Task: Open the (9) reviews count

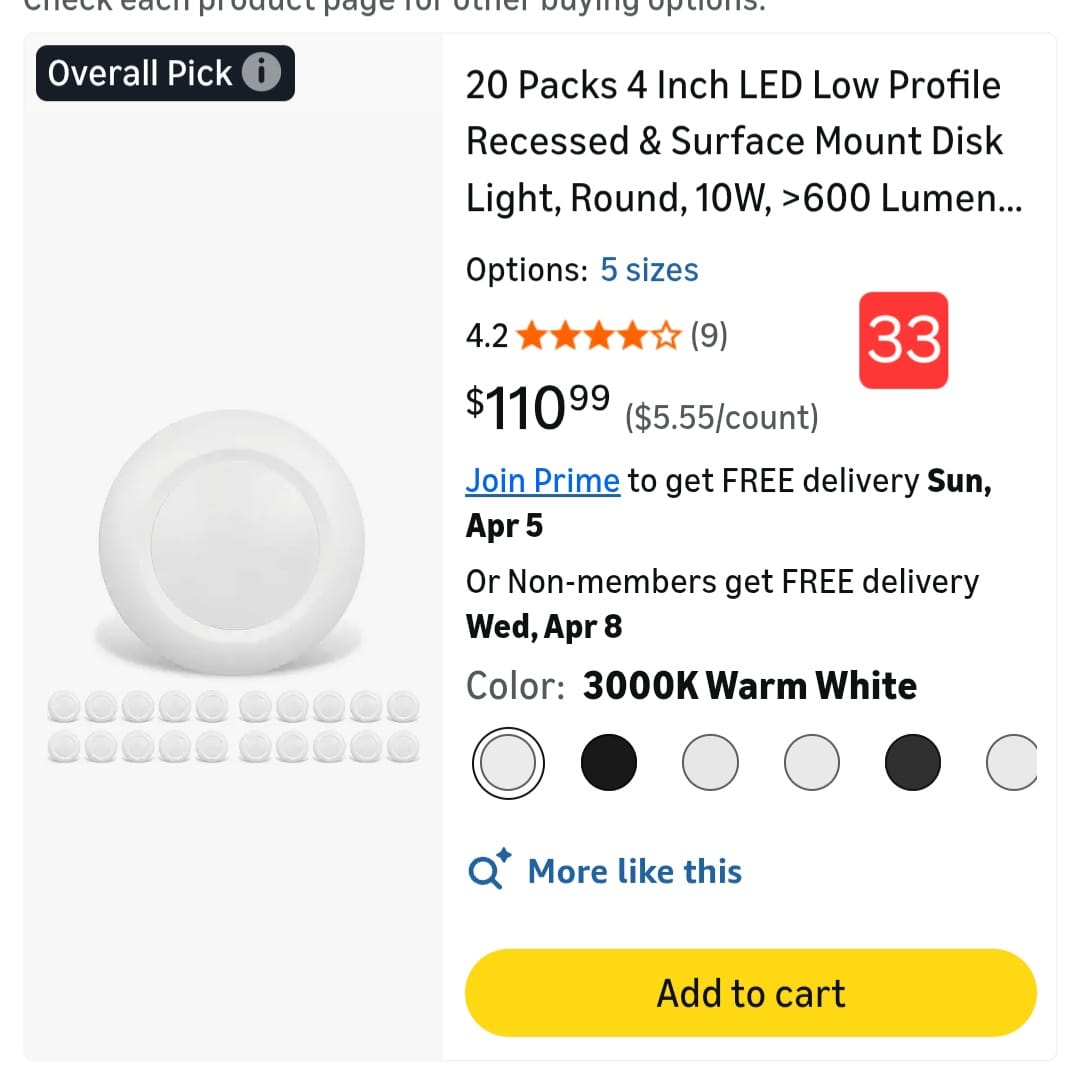Action: [x=709, y=337]
